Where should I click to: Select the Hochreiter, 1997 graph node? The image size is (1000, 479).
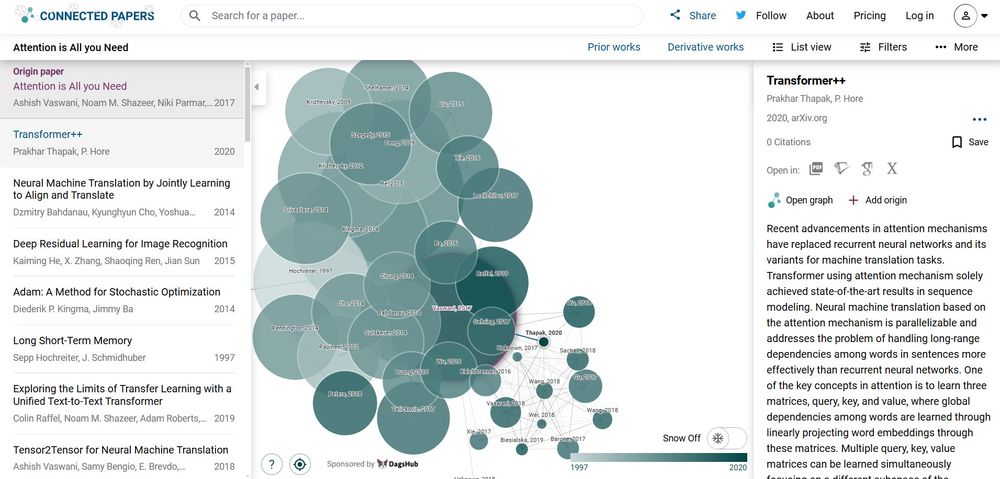click(x=311, y=278)
